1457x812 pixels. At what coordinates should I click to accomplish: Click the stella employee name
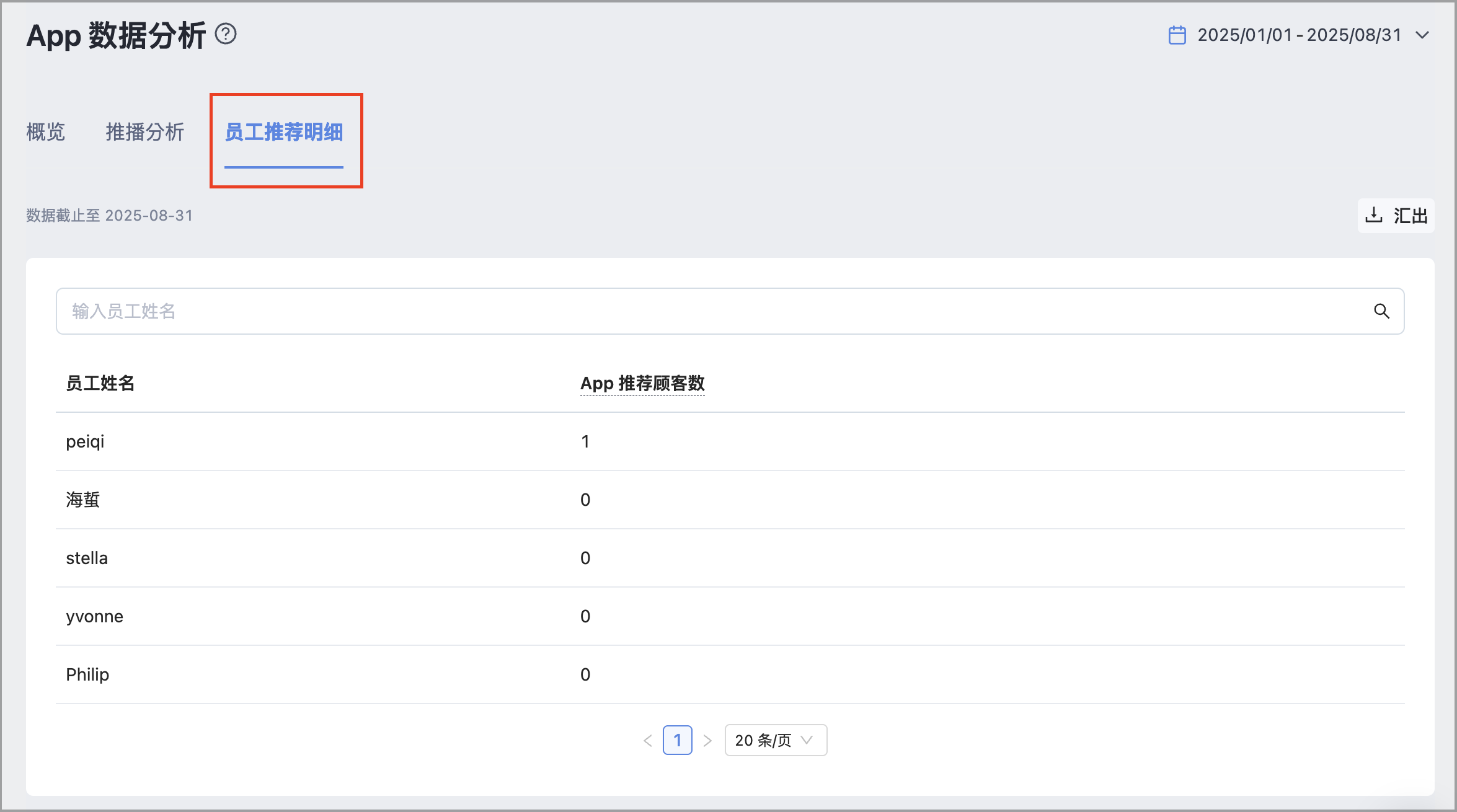tap(87, 558)
